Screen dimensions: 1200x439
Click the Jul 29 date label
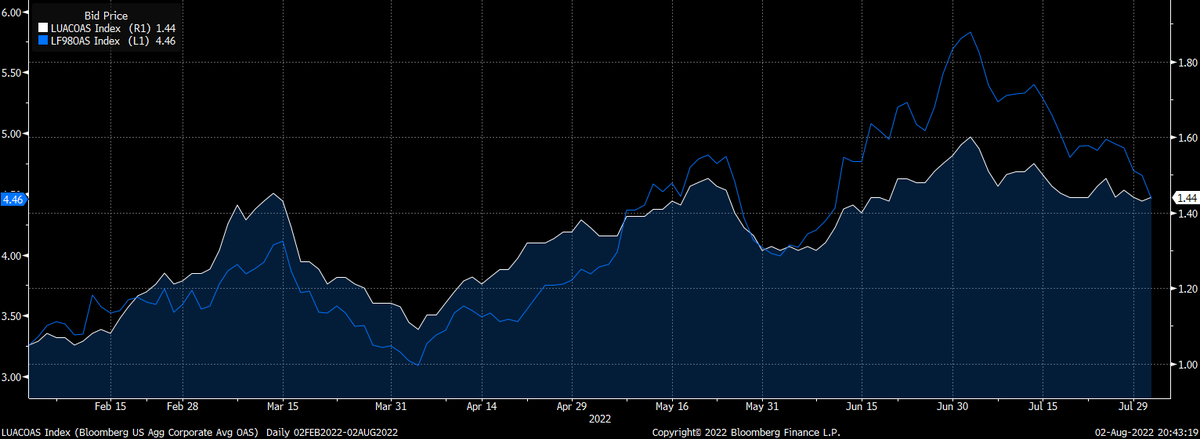click(x=1135, y=407)
